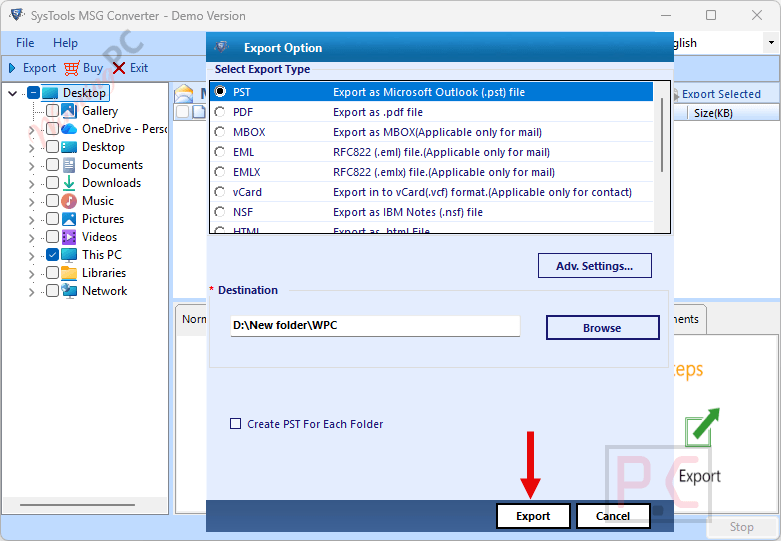The height and width of the screenshot is (541, 781).
Task: Expand the This PC tree node
Action: tap(31, 256)
